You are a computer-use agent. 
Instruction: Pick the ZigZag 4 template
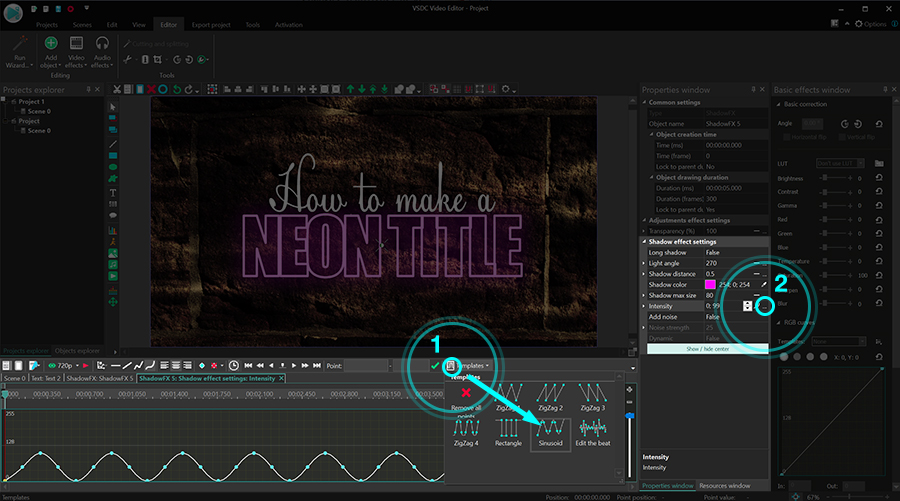tap(465, 428)
